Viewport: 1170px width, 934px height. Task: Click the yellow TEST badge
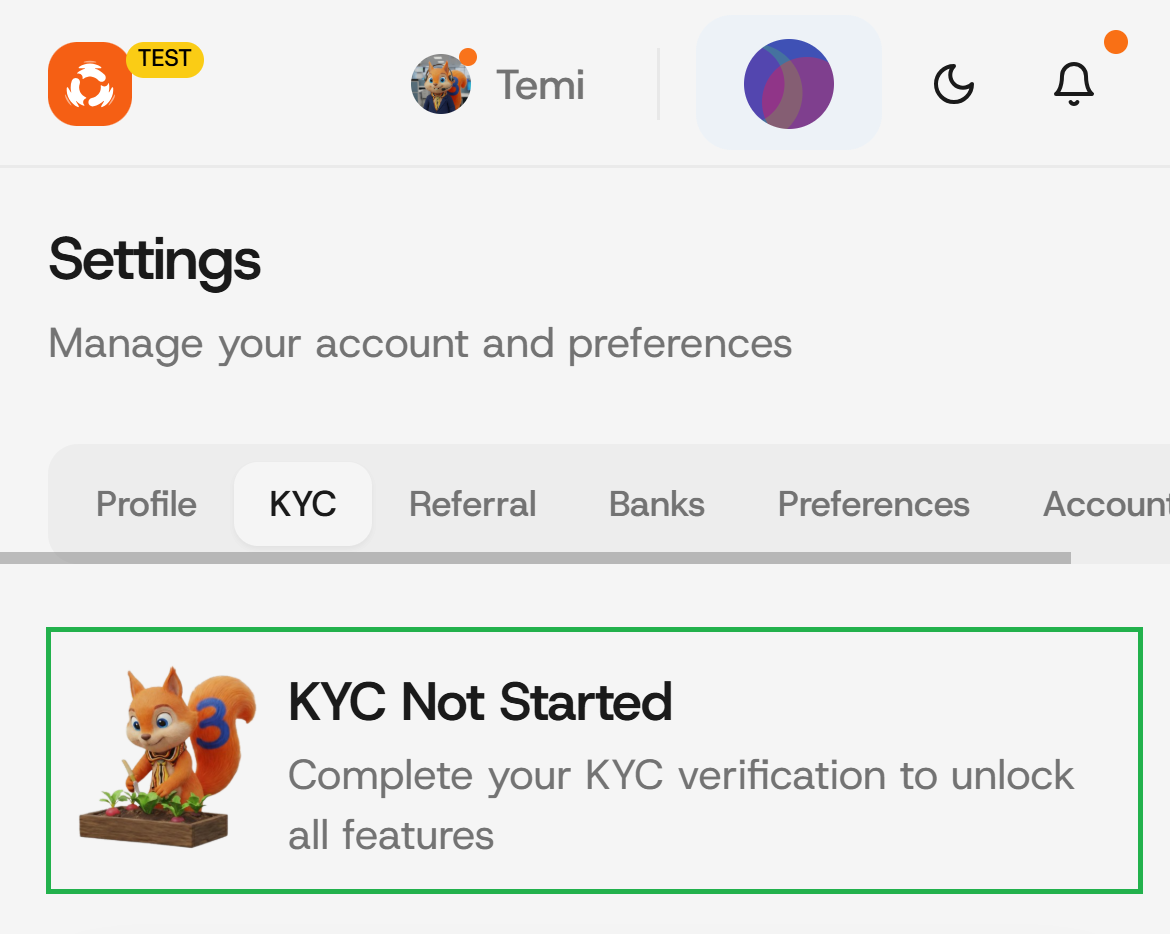(x=165, y=59)
